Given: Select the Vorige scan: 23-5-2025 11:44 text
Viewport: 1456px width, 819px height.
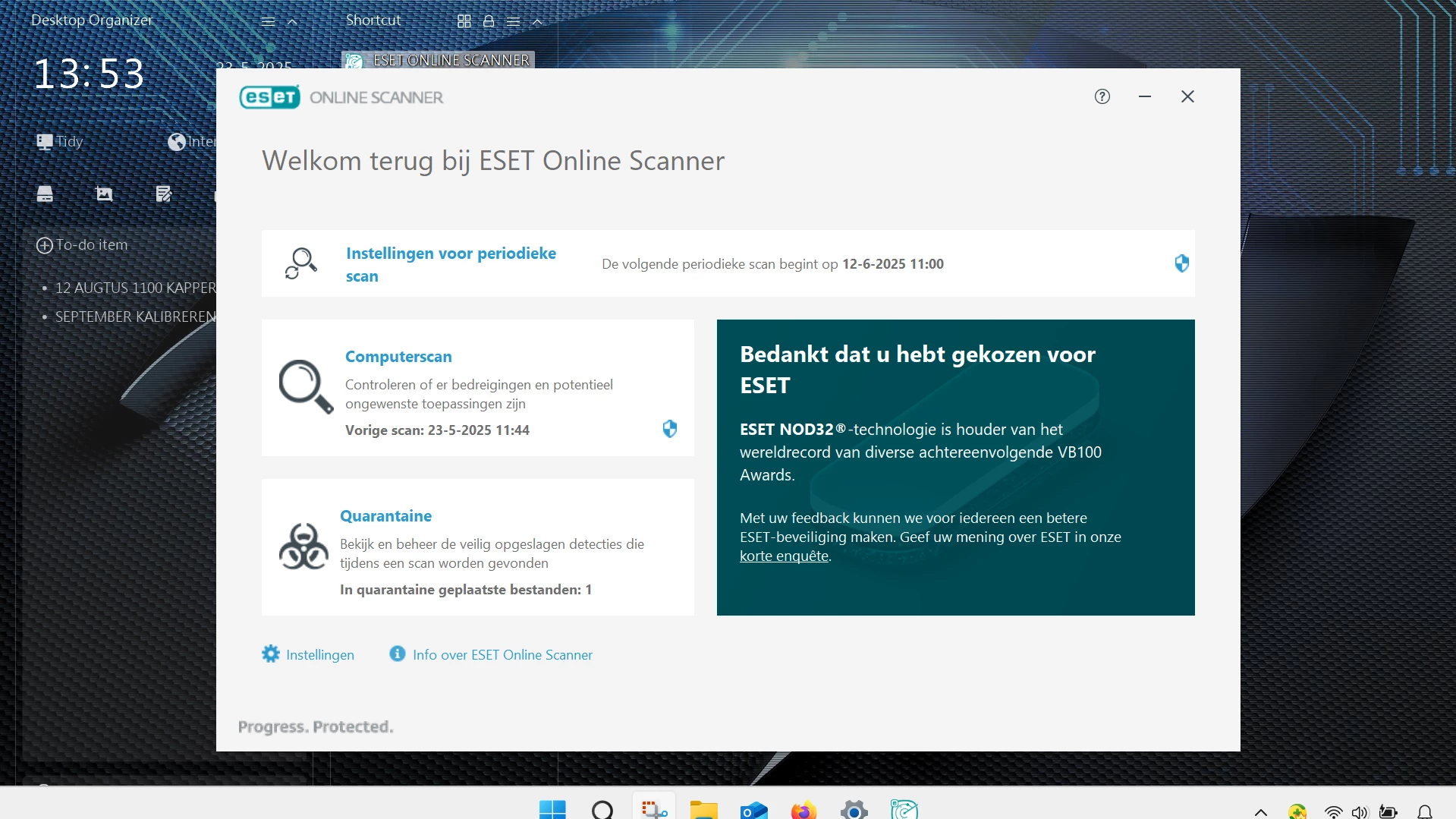Looking at the screenshot, I should [x=437, y=430].
